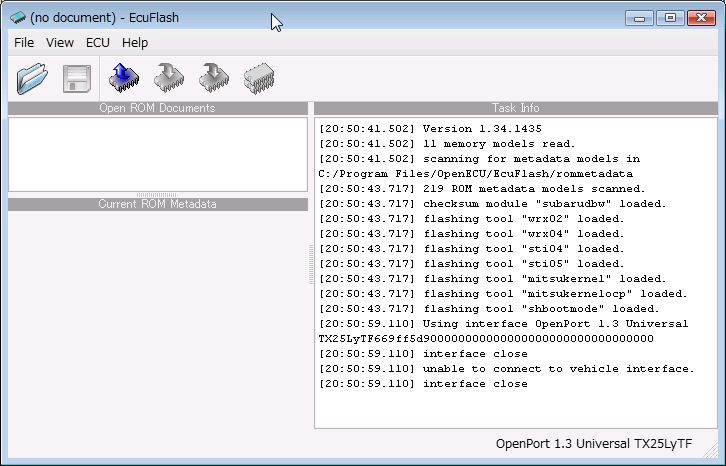
Task: Click the '(no document) - EcuFlash' title text
Action: pos(104,18)
